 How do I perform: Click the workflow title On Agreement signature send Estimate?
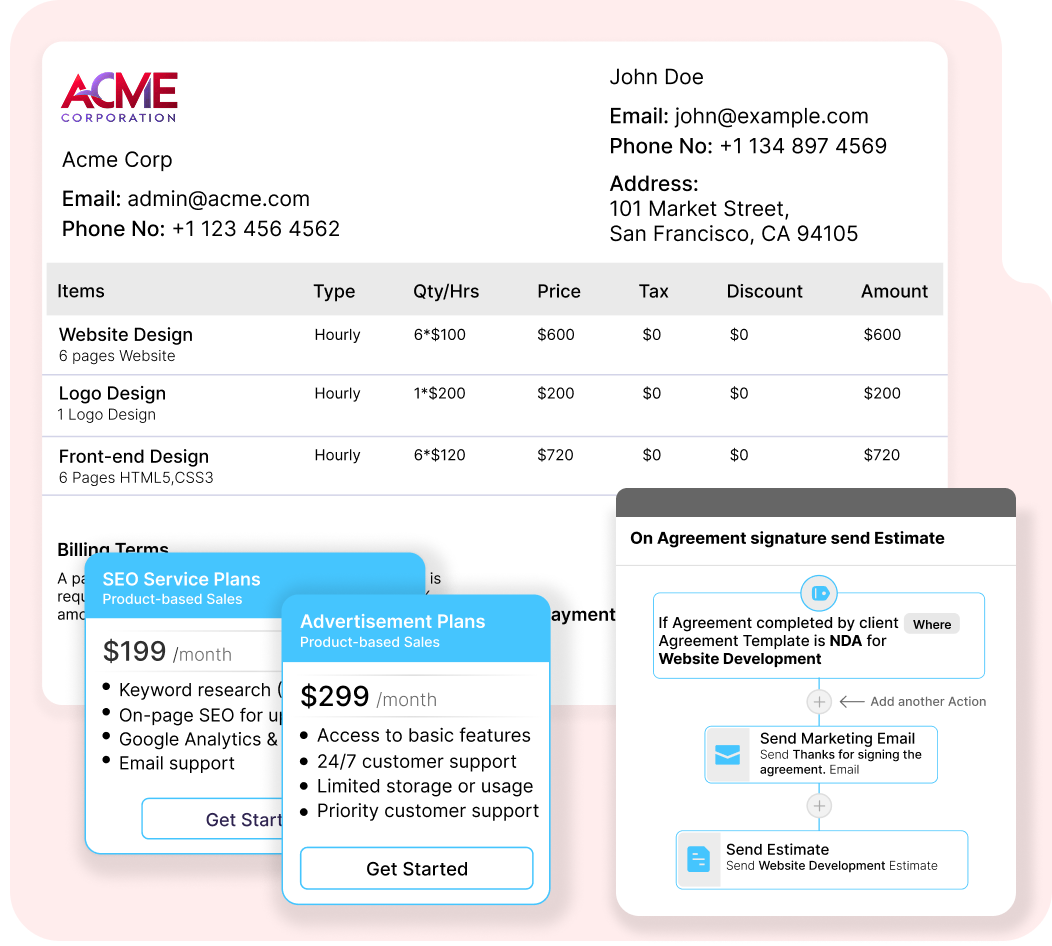point(787,538)
